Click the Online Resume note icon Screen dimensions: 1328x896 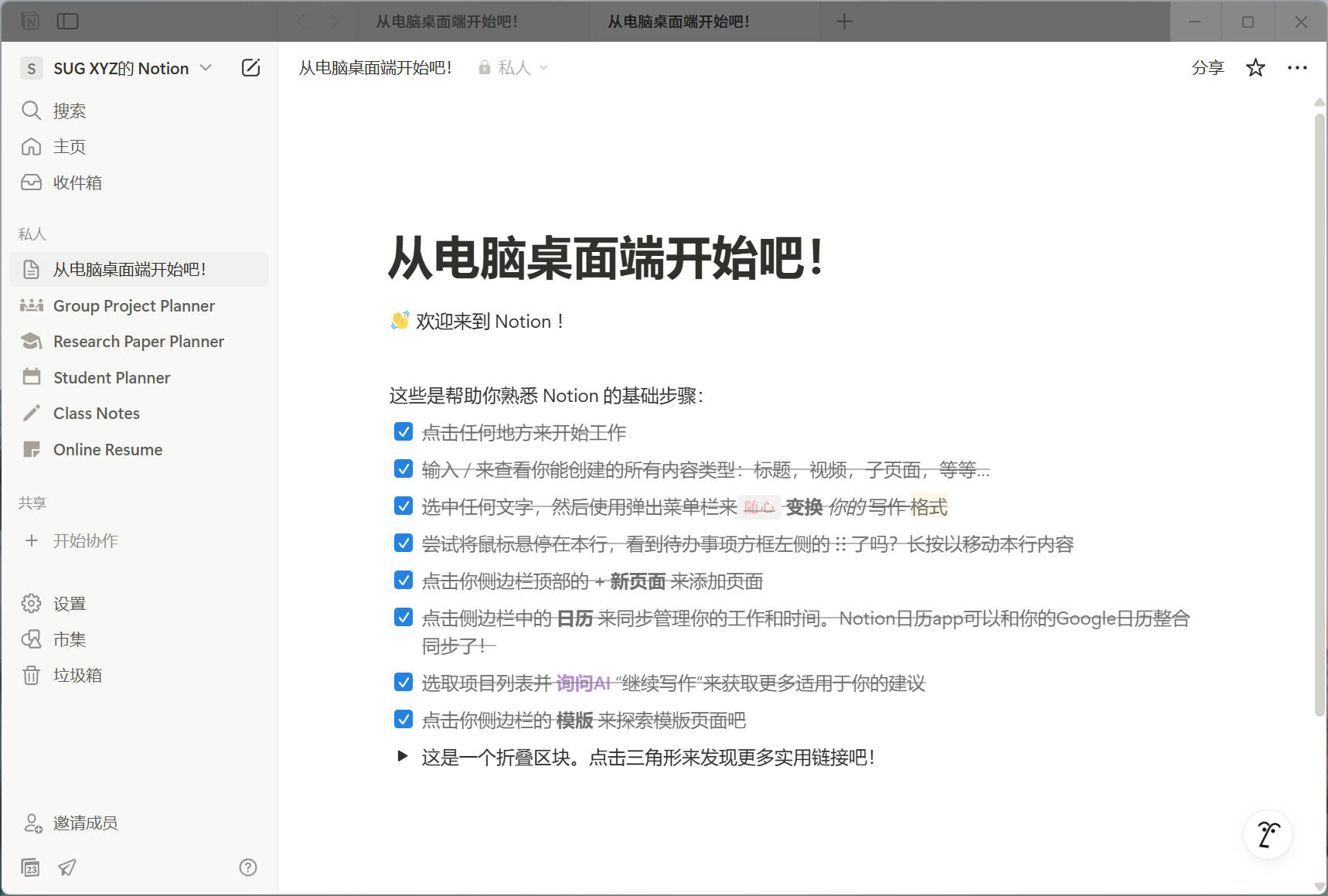coord(31,449)
